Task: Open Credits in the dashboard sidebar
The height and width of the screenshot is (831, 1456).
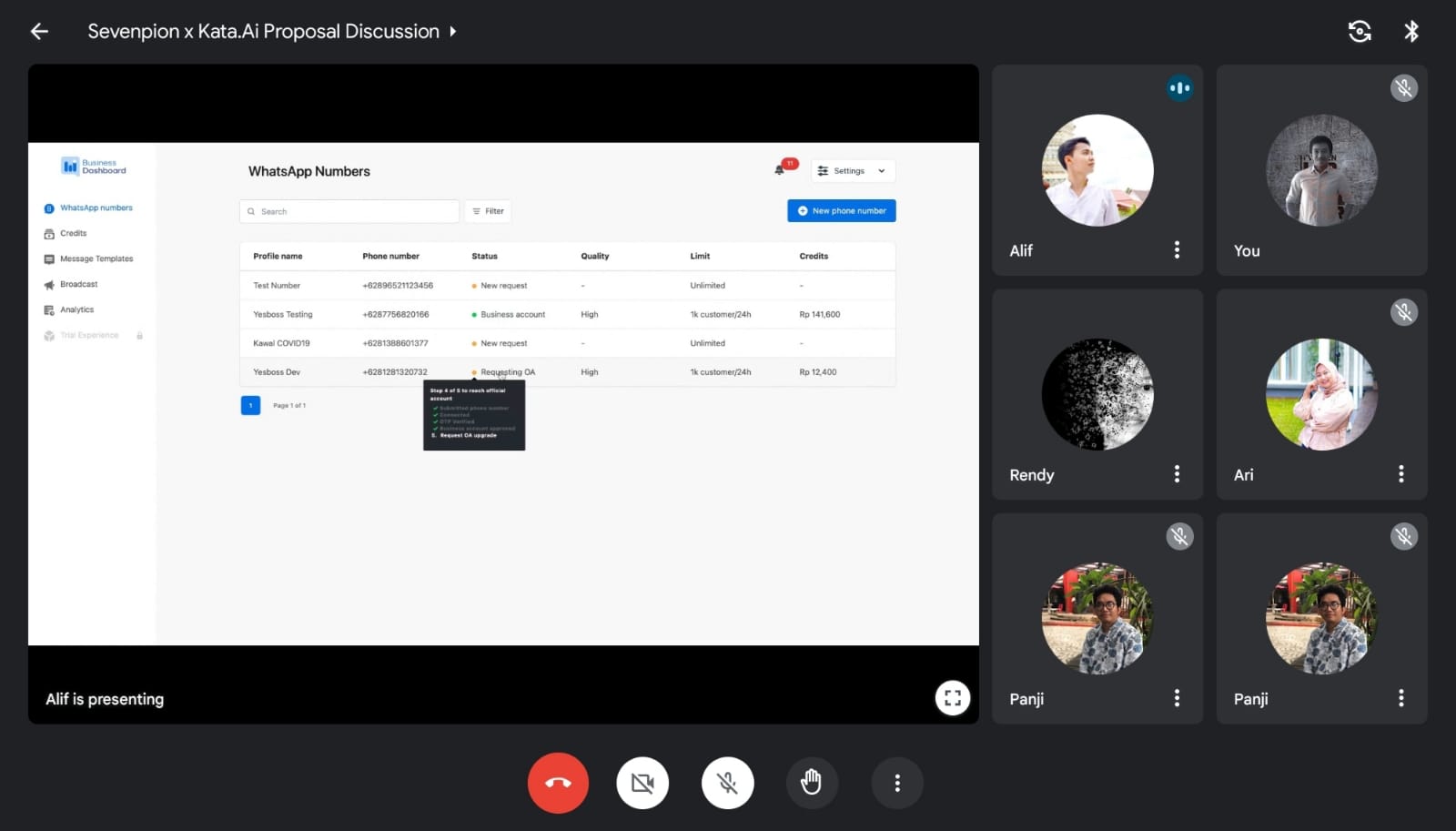Action: (x=66, y=234)
